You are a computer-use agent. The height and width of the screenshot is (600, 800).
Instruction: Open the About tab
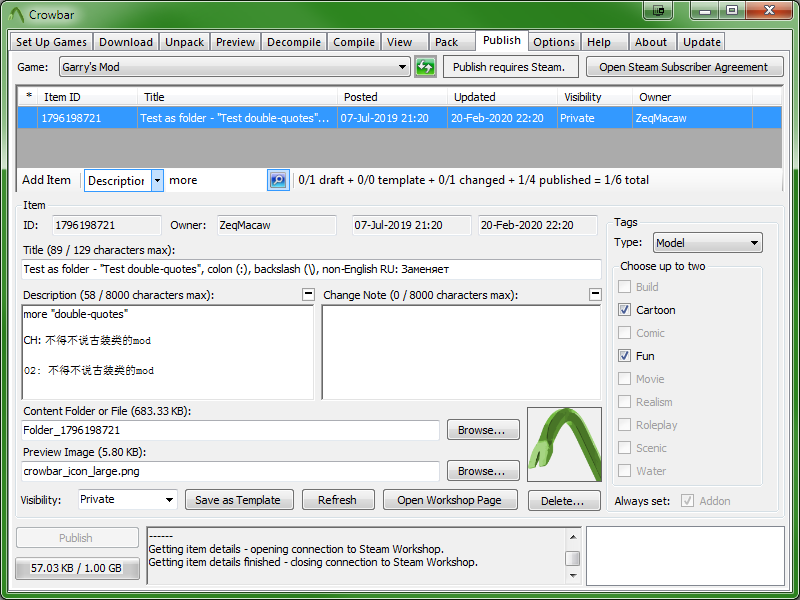click(651, 42)
